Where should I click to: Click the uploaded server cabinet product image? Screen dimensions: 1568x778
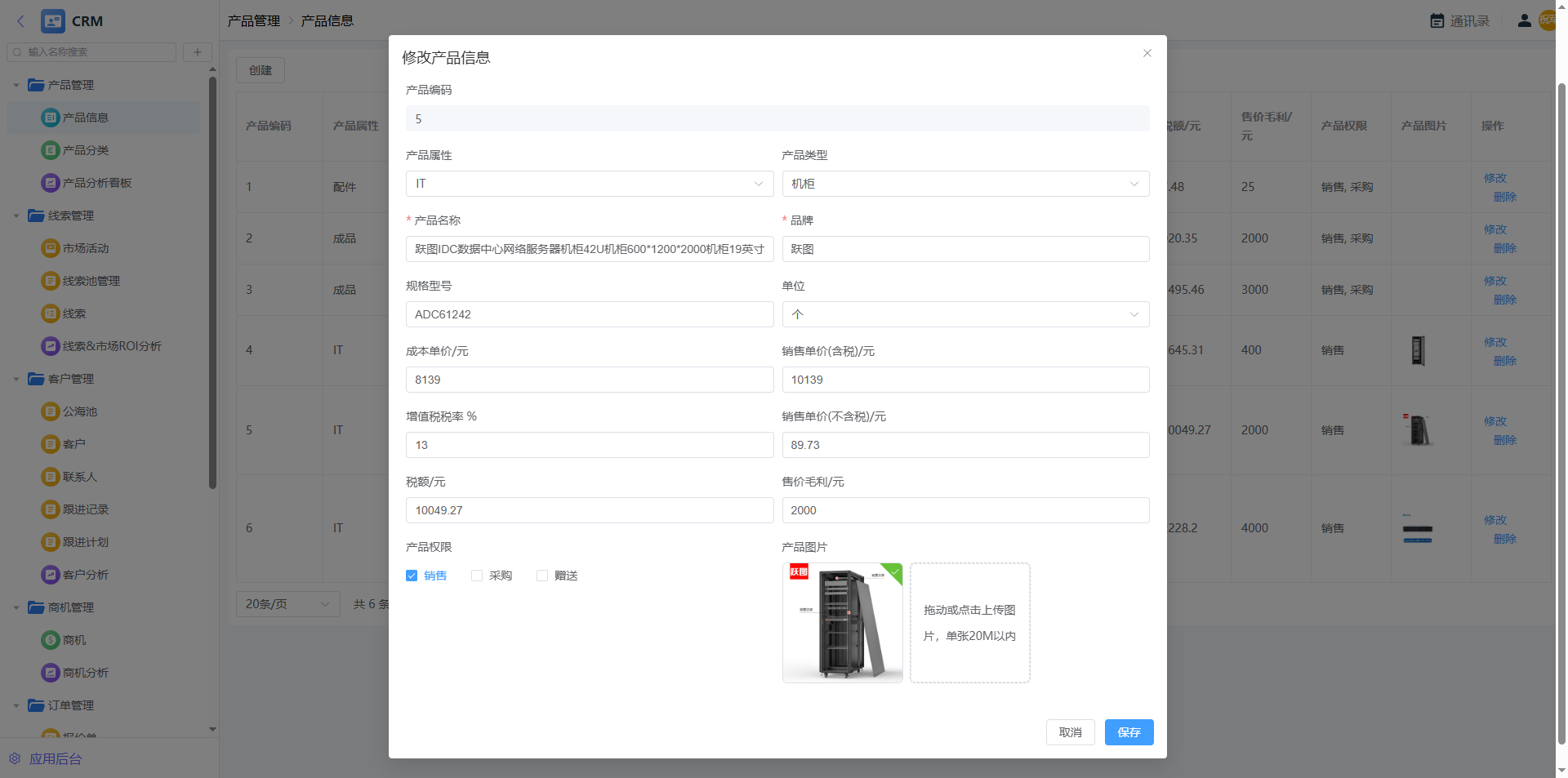coord(842,622)
